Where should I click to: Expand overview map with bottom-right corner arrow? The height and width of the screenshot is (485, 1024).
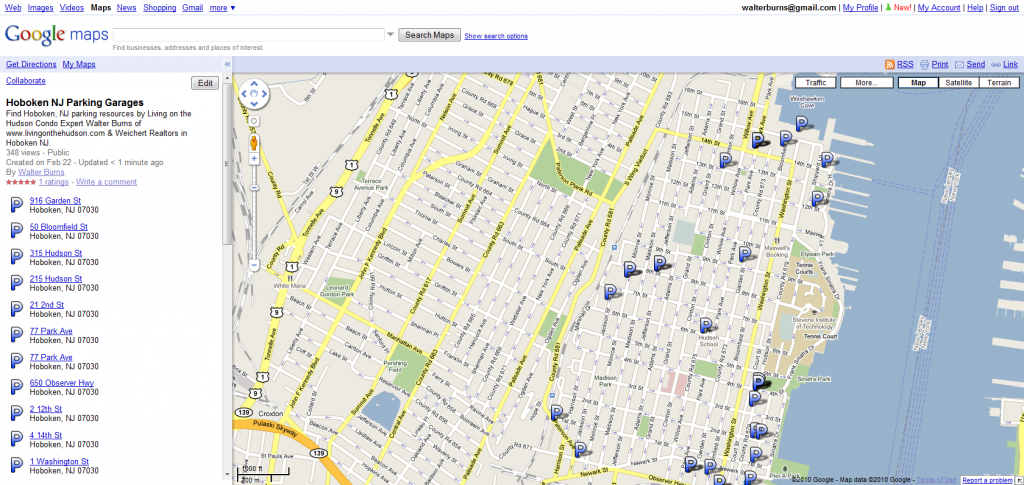point(1019,480)
